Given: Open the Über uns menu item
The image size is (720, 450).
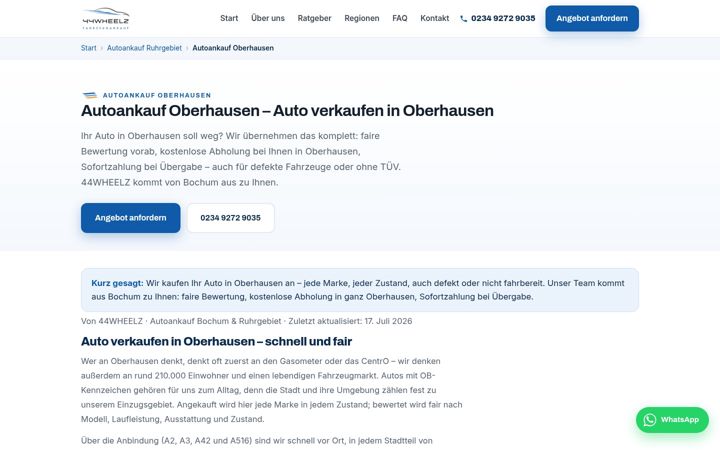Looking at the screenshot, I should [268, 18].
